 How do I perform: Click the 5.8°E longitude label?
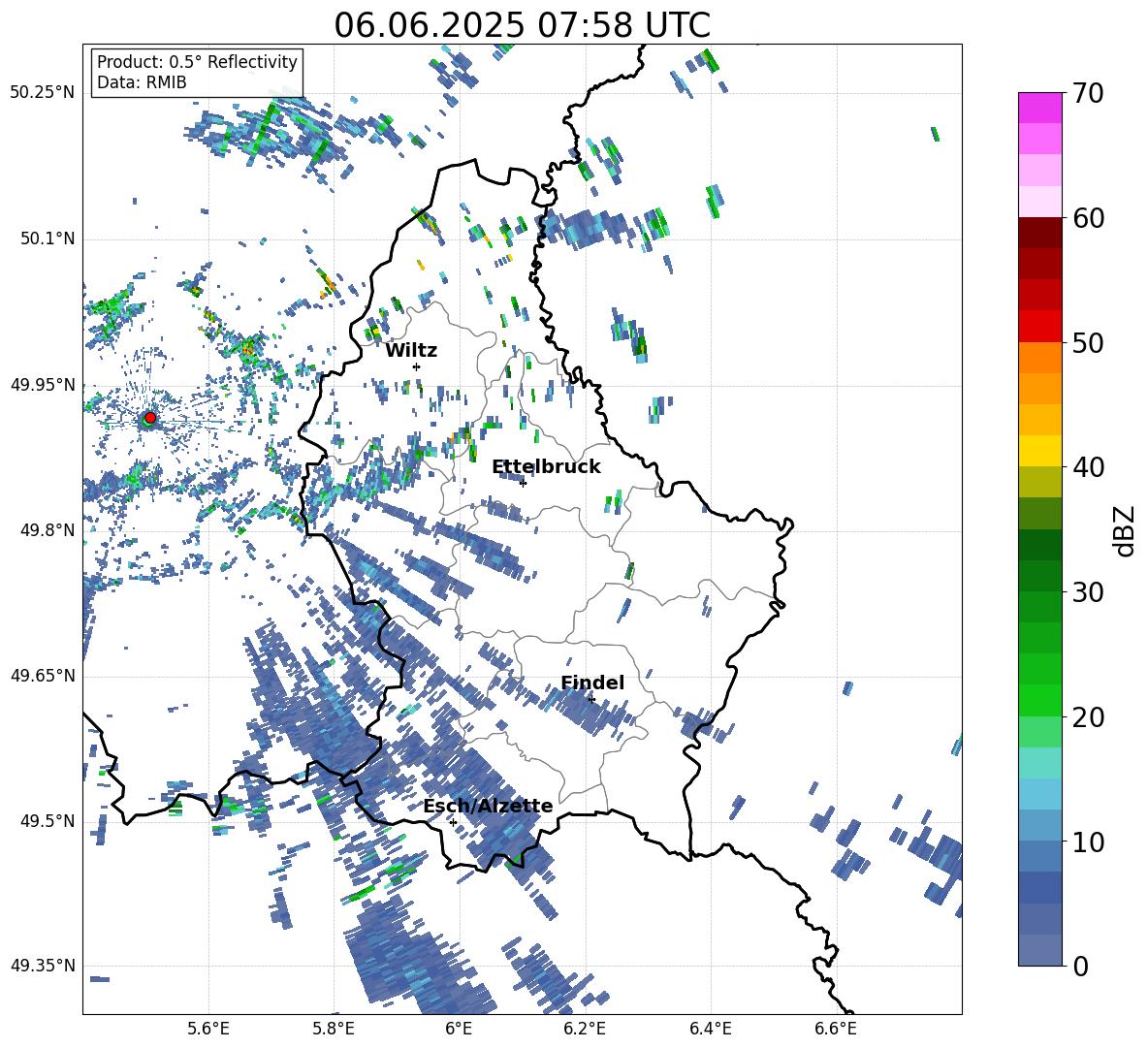[x=334, y=1029]
